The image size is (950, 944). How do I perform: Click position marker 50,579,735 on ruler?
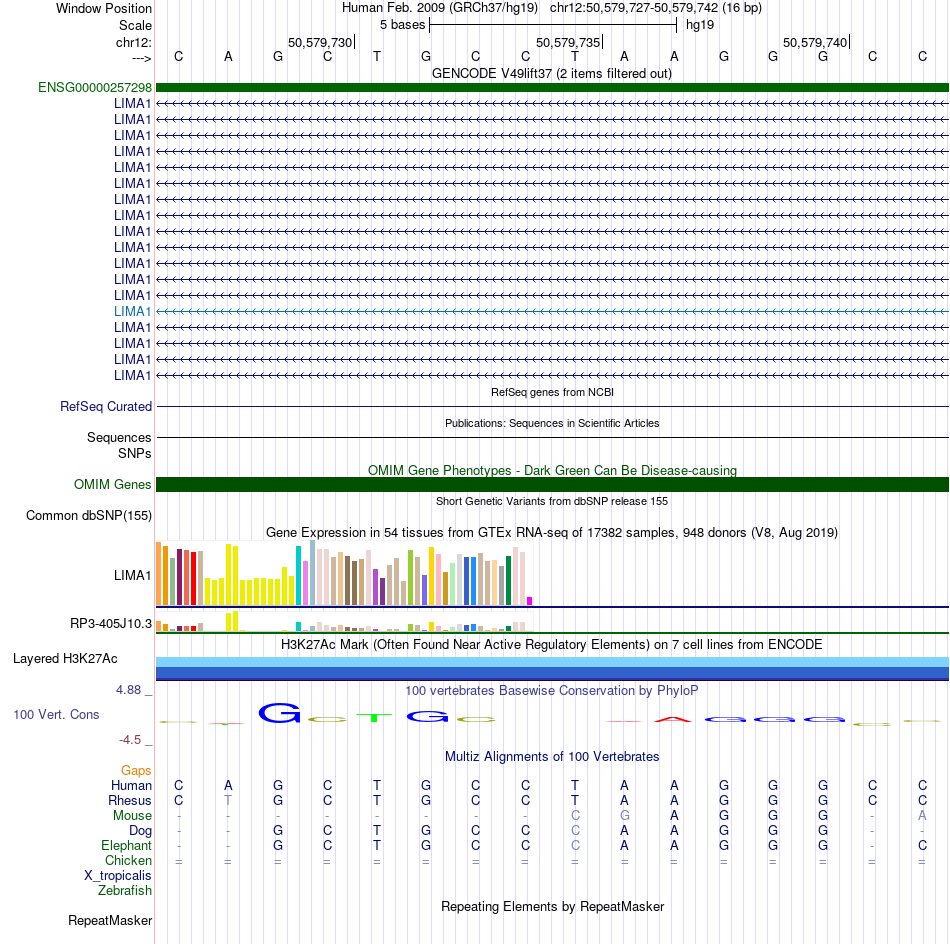pos(568,43)
